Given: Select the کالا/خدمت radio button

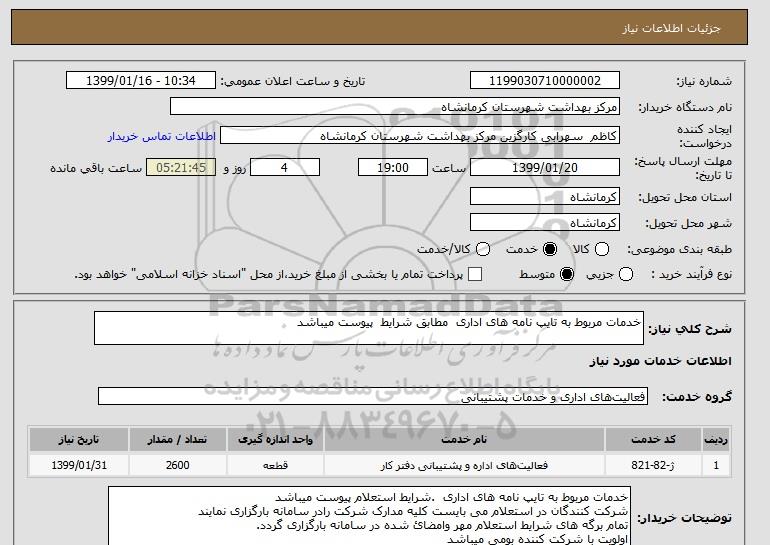Looking at the screenshot, I should (x=483, y=249).
